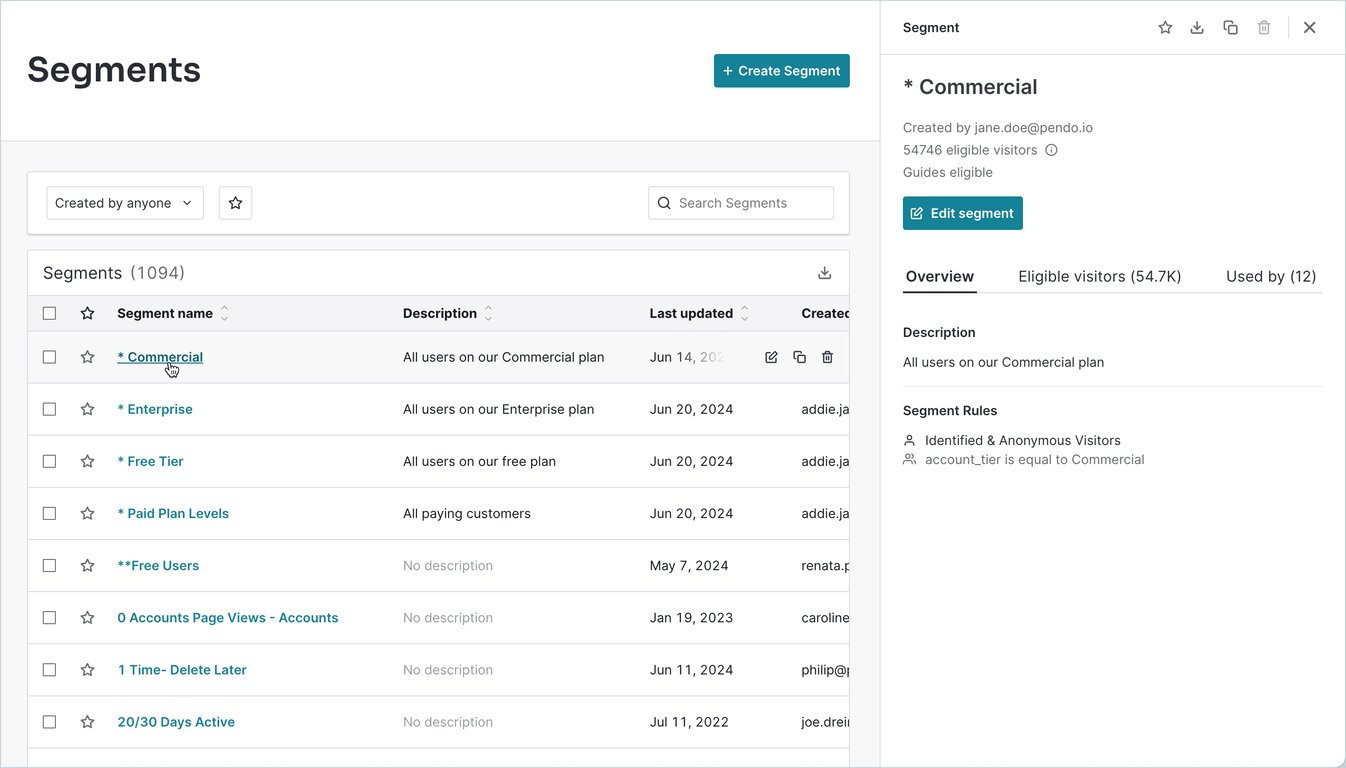
Task: Click edit icon in Commercial segment row
Action: tap(771, 357)
